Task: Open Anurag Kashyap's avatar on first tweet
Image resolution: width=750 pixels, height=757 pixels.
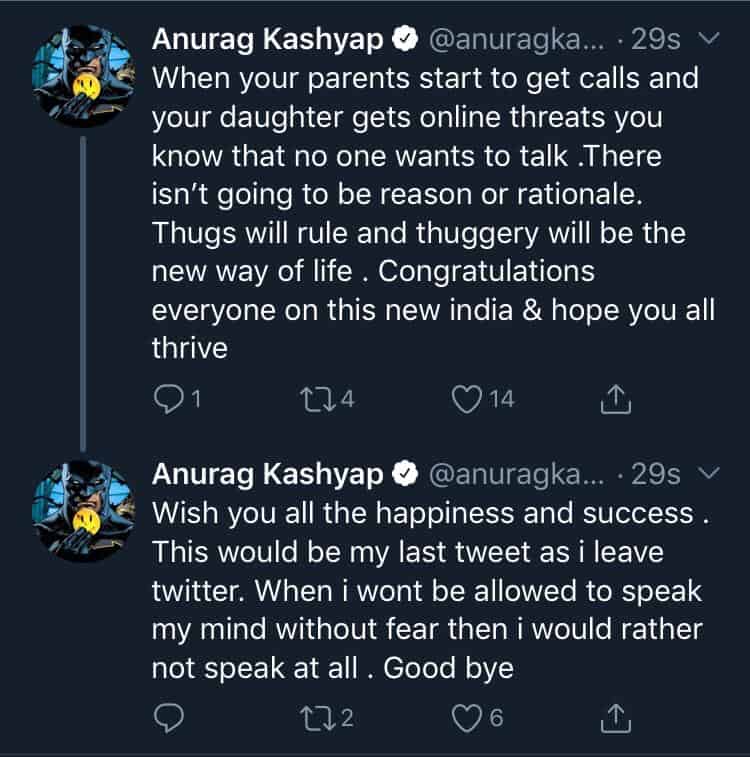Action: point(84,76)
